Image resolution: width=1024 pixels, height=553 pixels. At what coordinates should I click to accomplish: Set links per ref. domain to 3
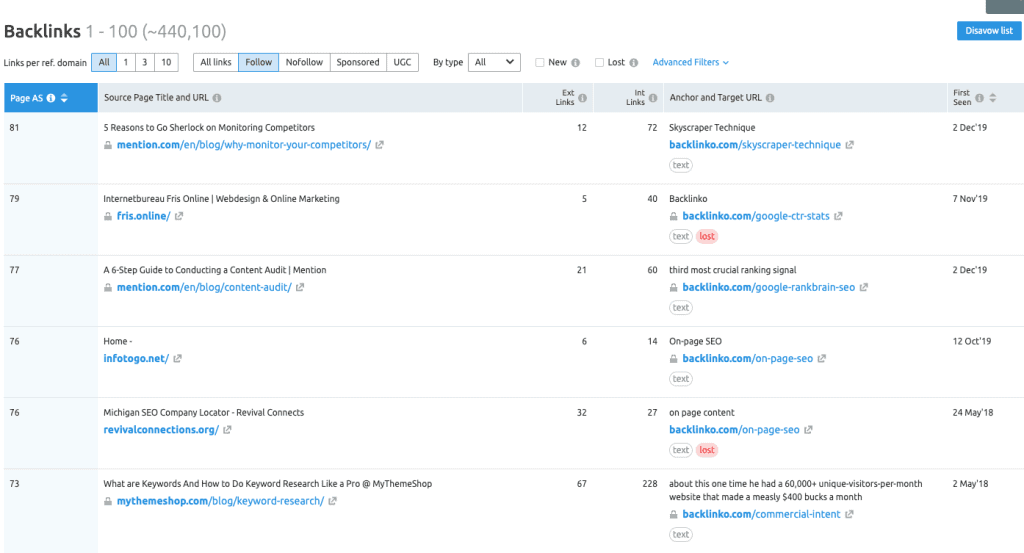coord(144,62)
